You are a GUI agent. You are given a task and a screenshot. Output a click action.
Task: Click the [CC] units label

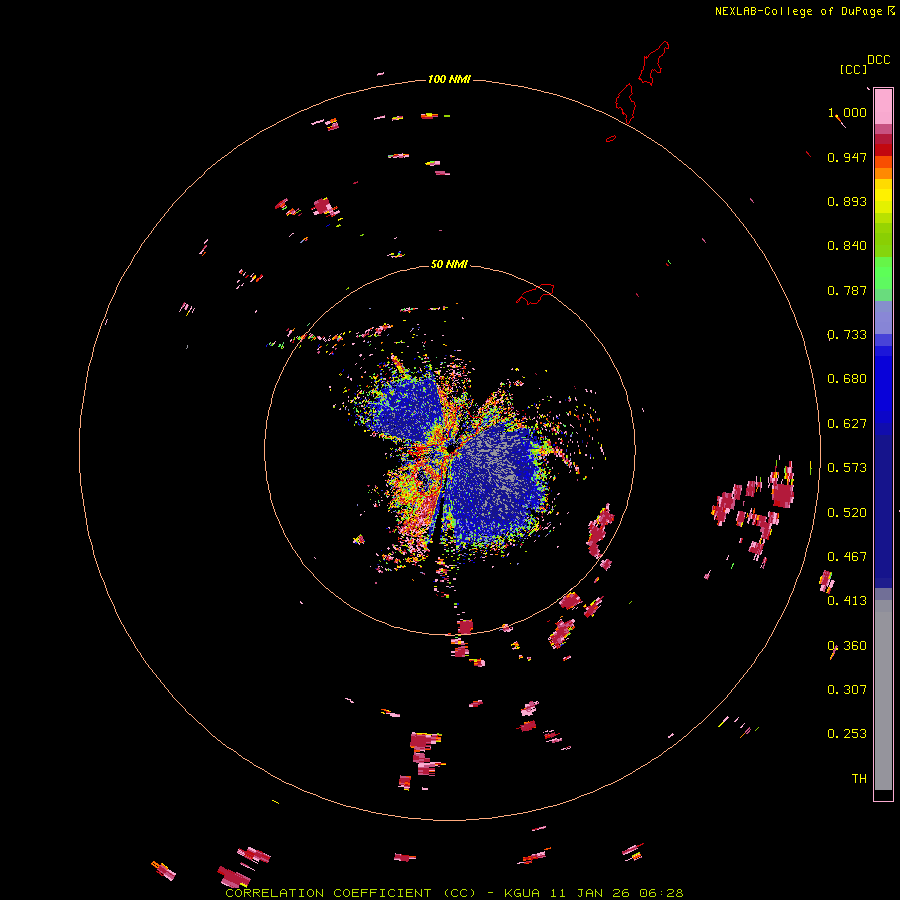point(853,69)
